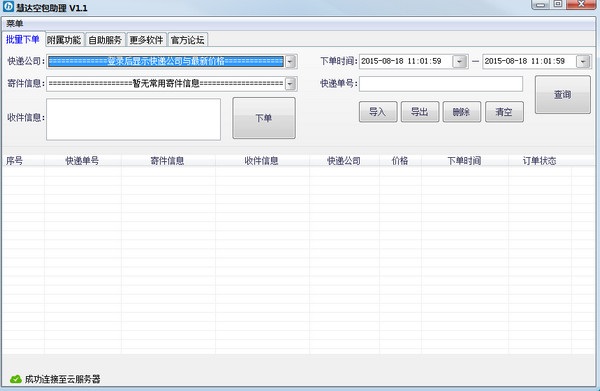Click the 删除 button
600x391 pixels.
click(x=461, y=112)
